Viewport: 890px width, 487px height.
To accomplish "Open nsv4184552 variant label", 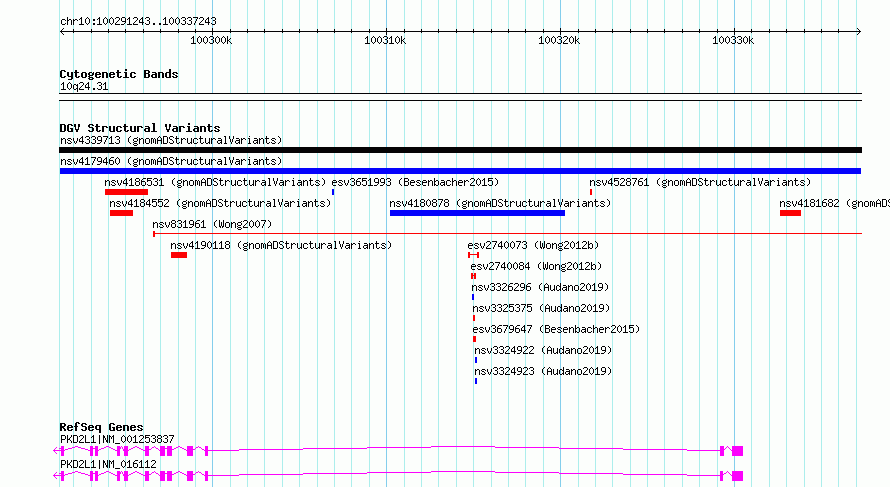I will pyautogui.click(x=220, y=203).
